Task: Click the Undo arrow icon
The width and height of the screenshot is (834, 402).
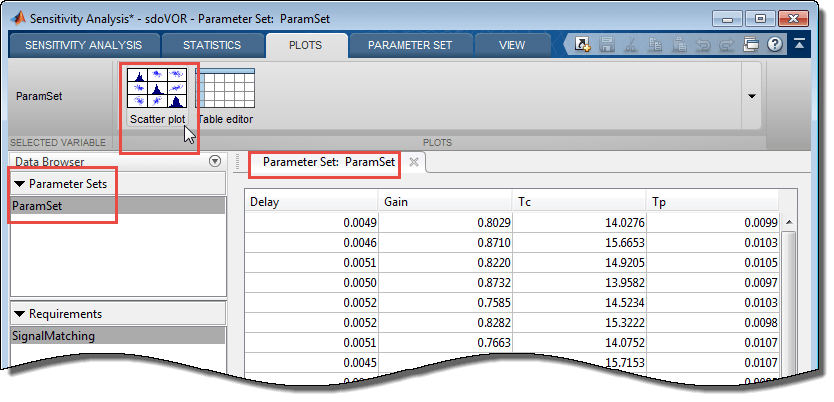Action: pos(703,45)
